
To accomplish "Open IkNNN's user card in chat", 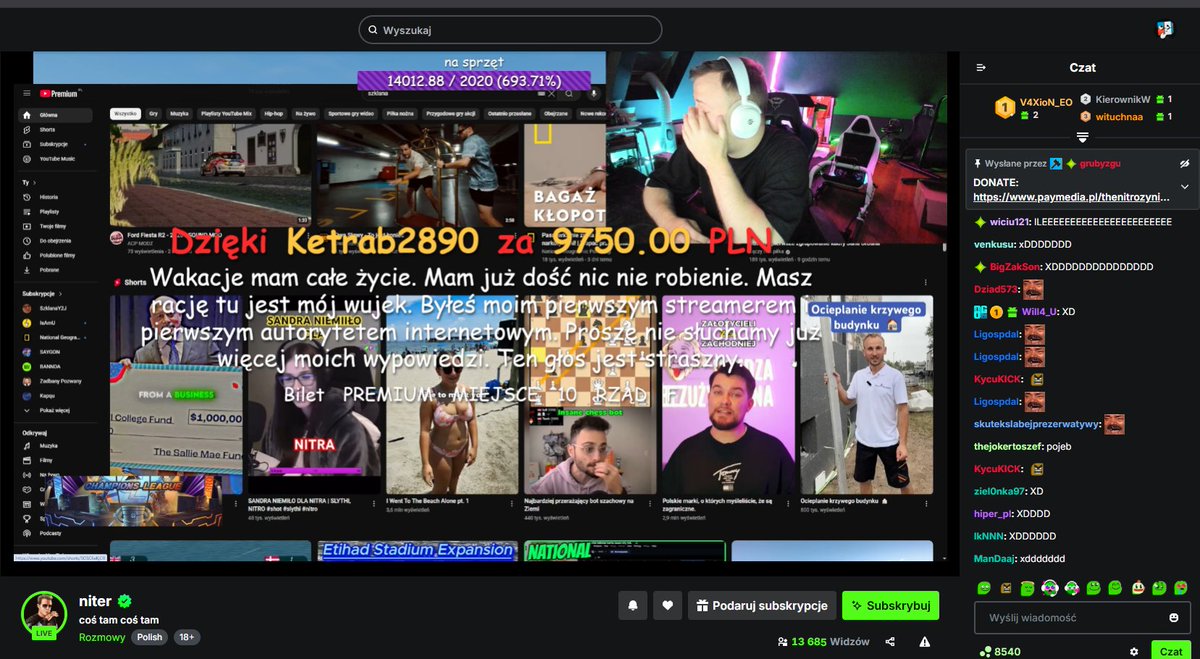I will coord(989,537).
